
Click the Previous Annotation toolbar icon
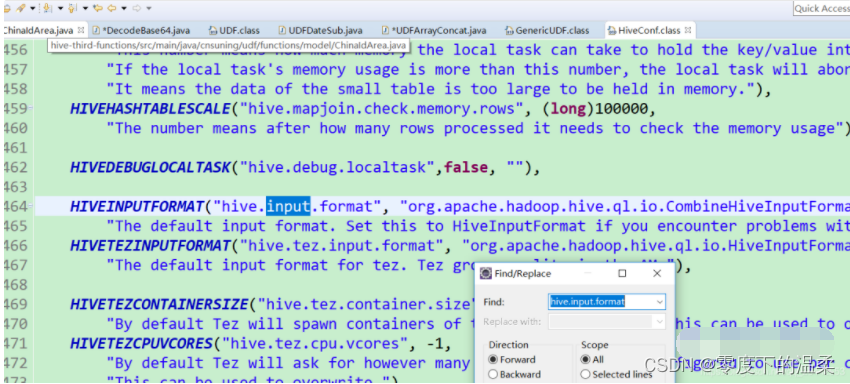pos(73,8)
